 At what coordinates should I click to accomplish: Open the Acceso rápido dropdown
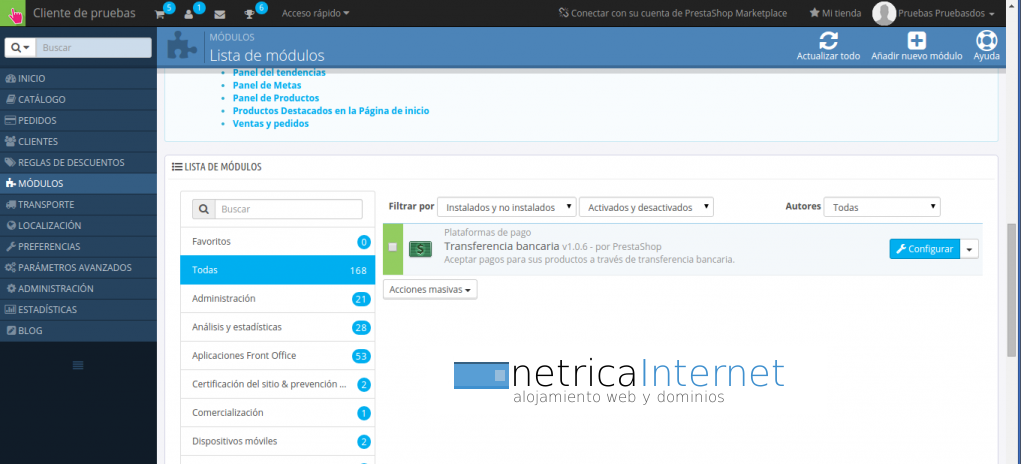(315, 13)
